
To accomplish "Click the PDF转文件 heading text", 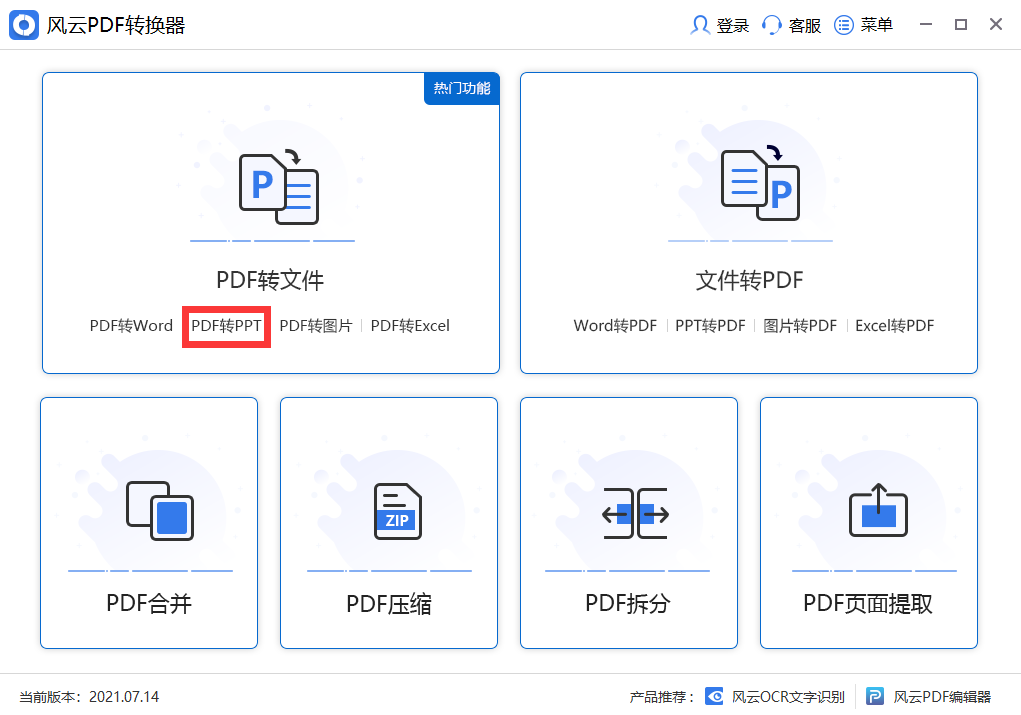I will click(x=270, y=280).
